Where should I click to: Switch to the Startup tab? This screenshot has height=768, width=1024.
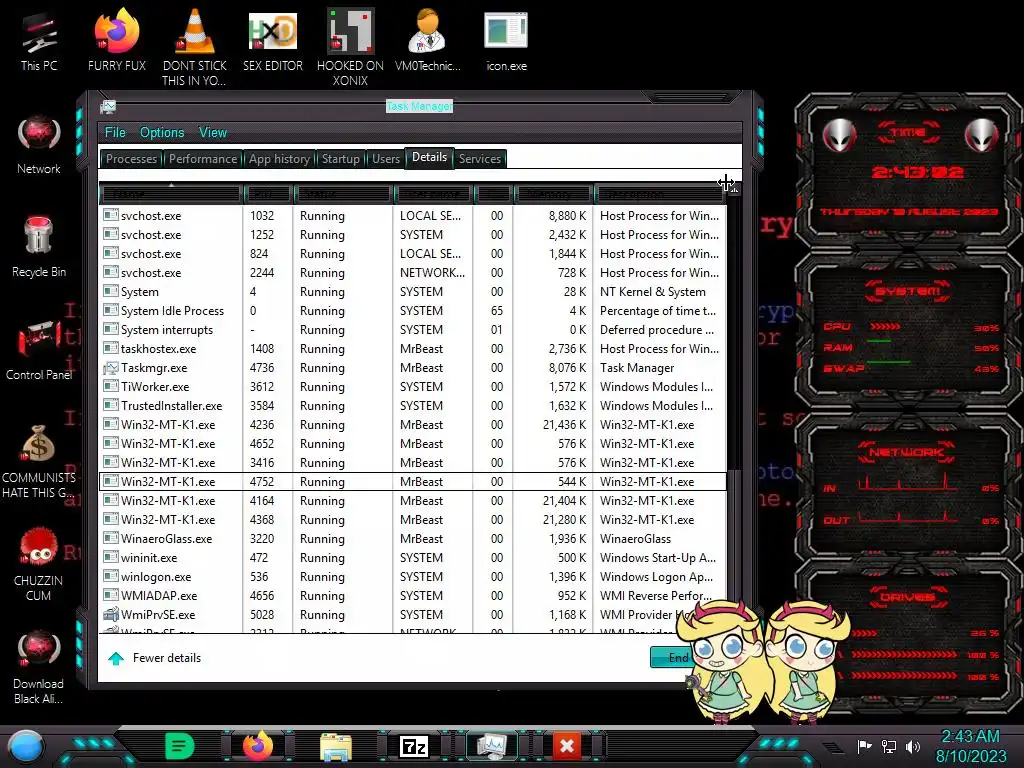[340, 159]
